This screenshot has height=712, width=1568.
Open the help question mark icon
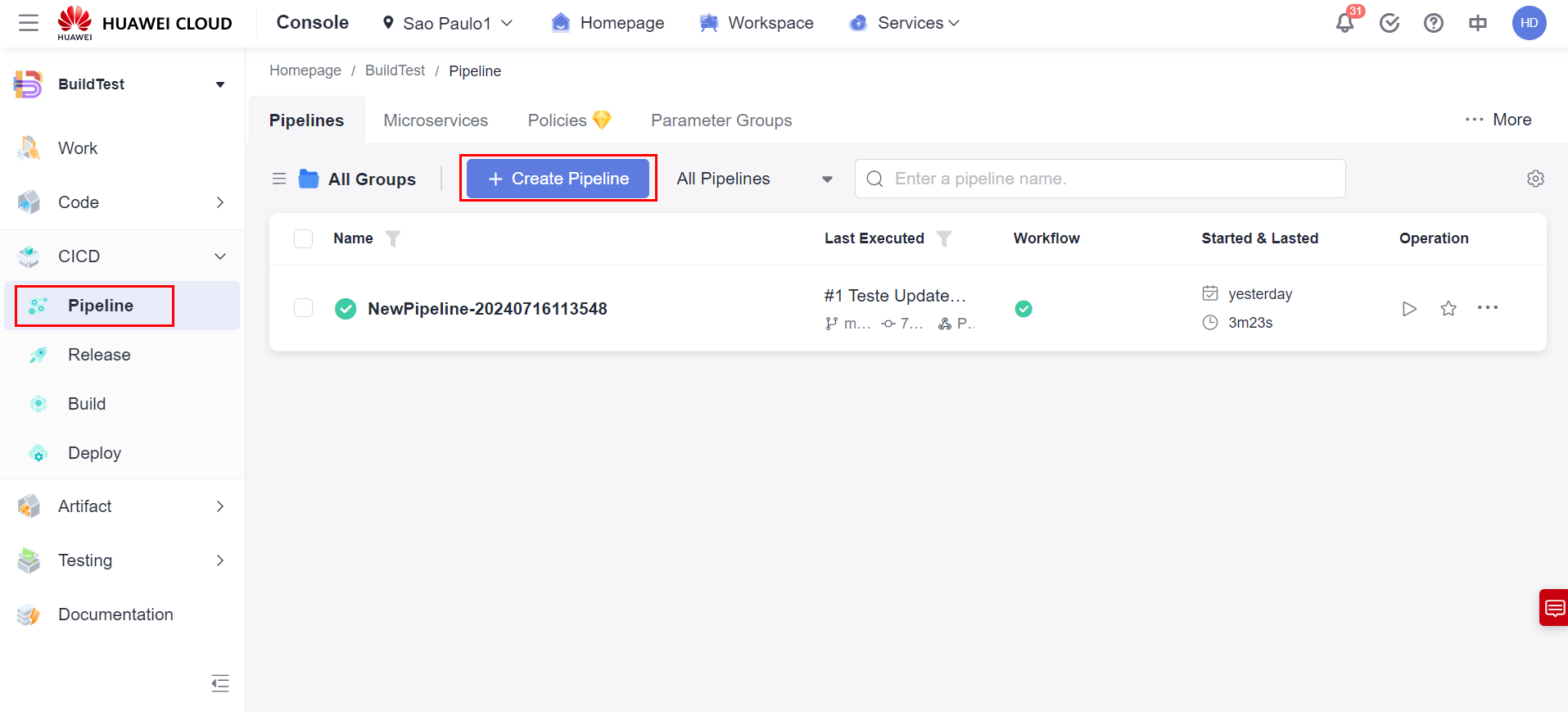[1433, 23]
